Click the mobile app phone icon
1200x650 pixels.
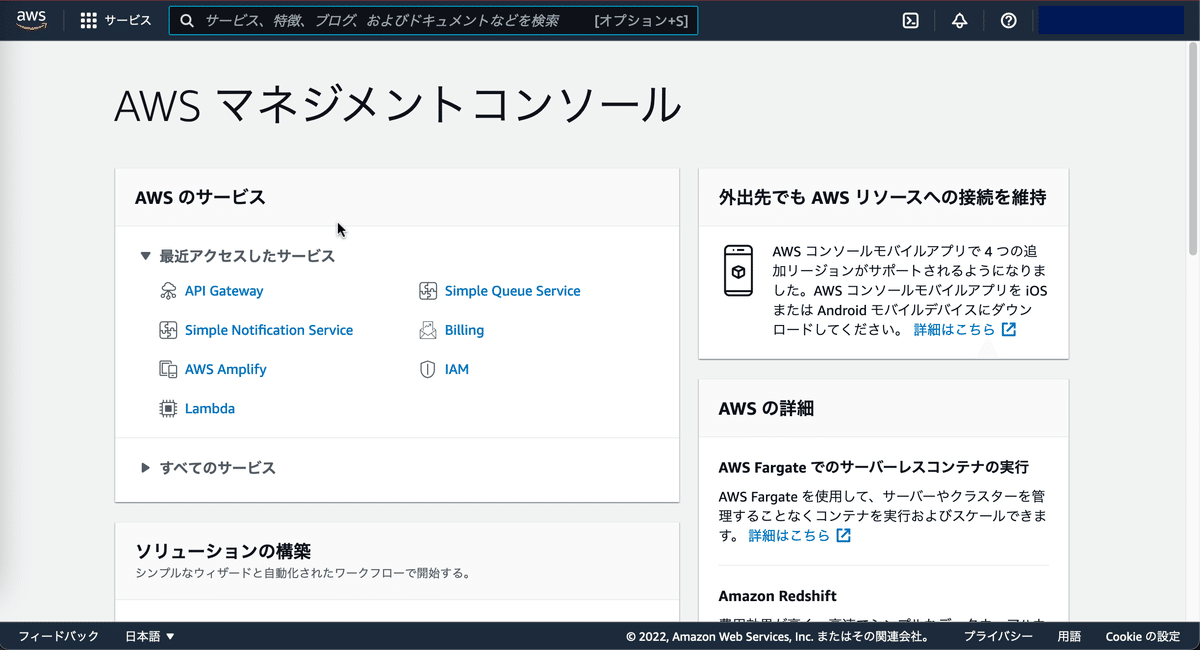point(738,270)
